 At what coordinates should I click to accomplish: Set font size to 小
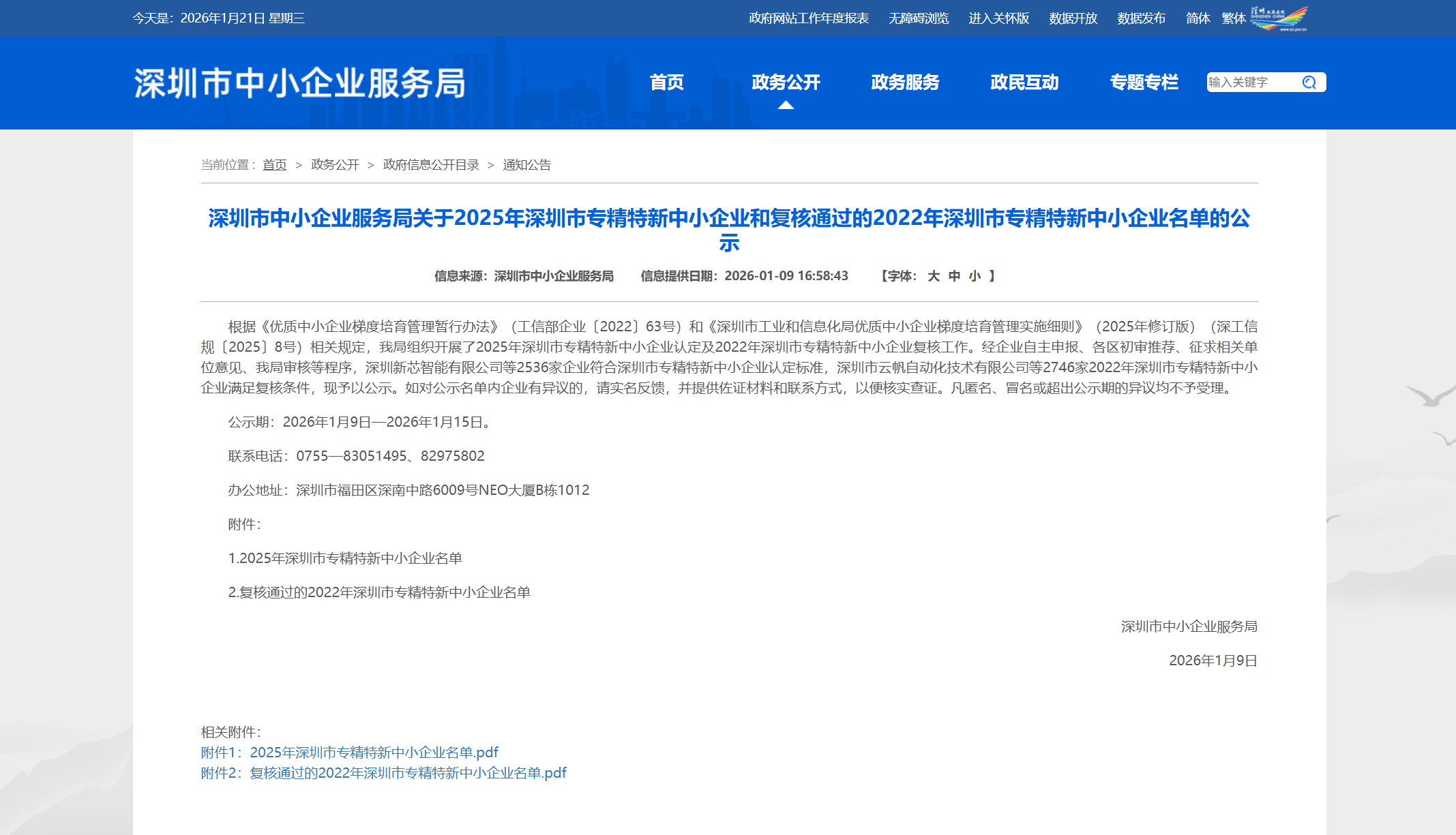pyautogui.click(x=975, y=276)
